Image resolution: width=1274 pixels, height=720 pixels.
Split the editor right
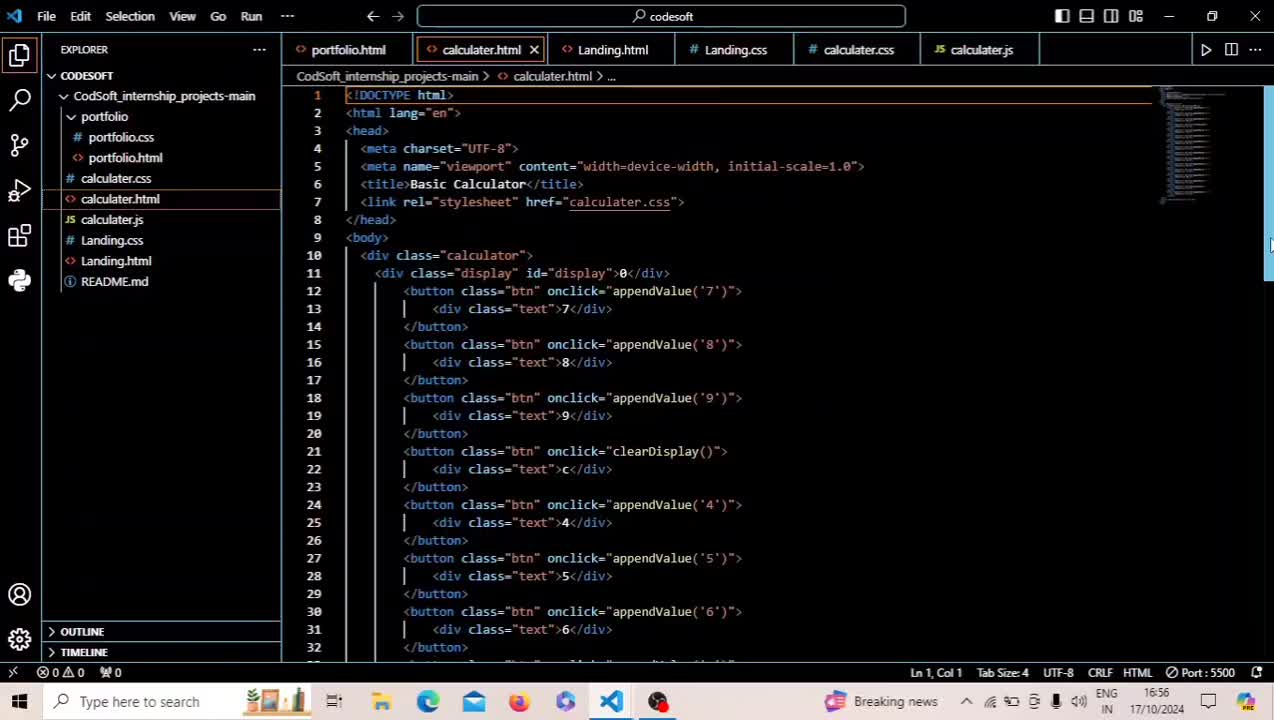coord(1231,49)
